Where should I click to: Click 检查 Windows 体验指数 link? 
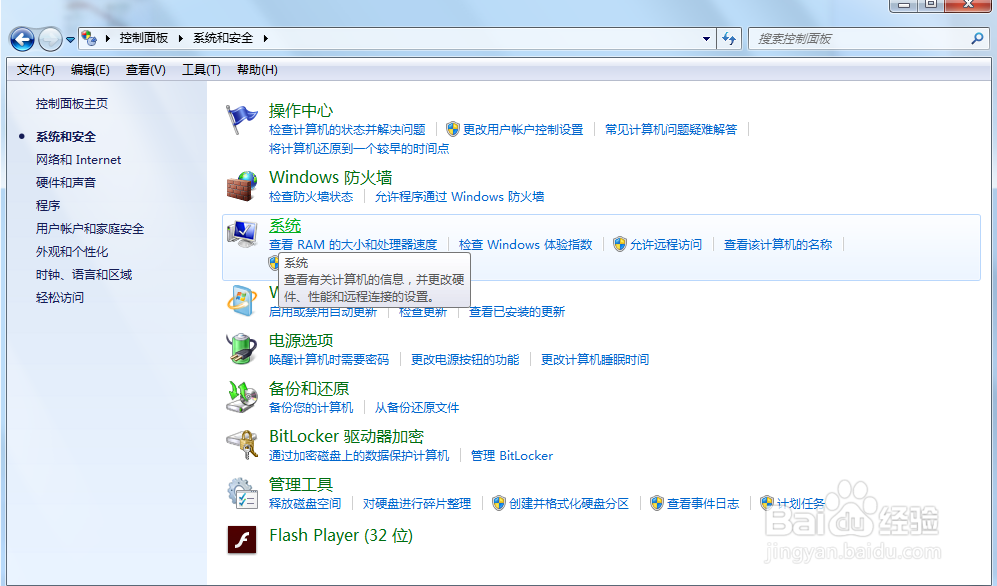coord(525,245)
